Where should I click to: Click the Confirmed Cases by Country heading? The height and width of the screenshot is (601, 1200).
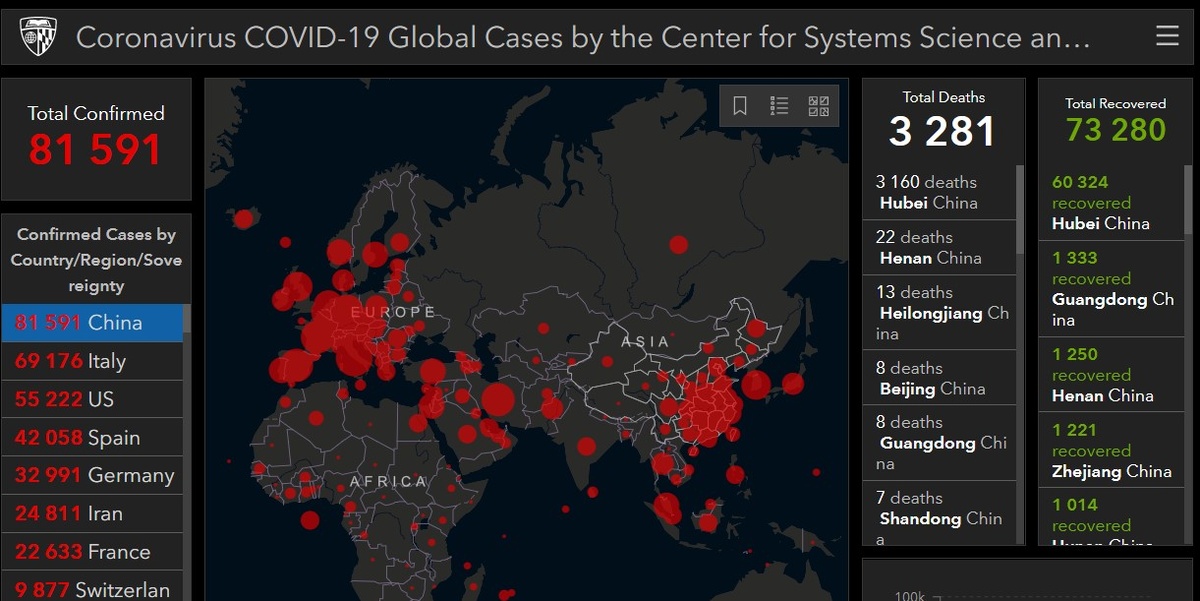pyautogui.click(x=96, y=260)
